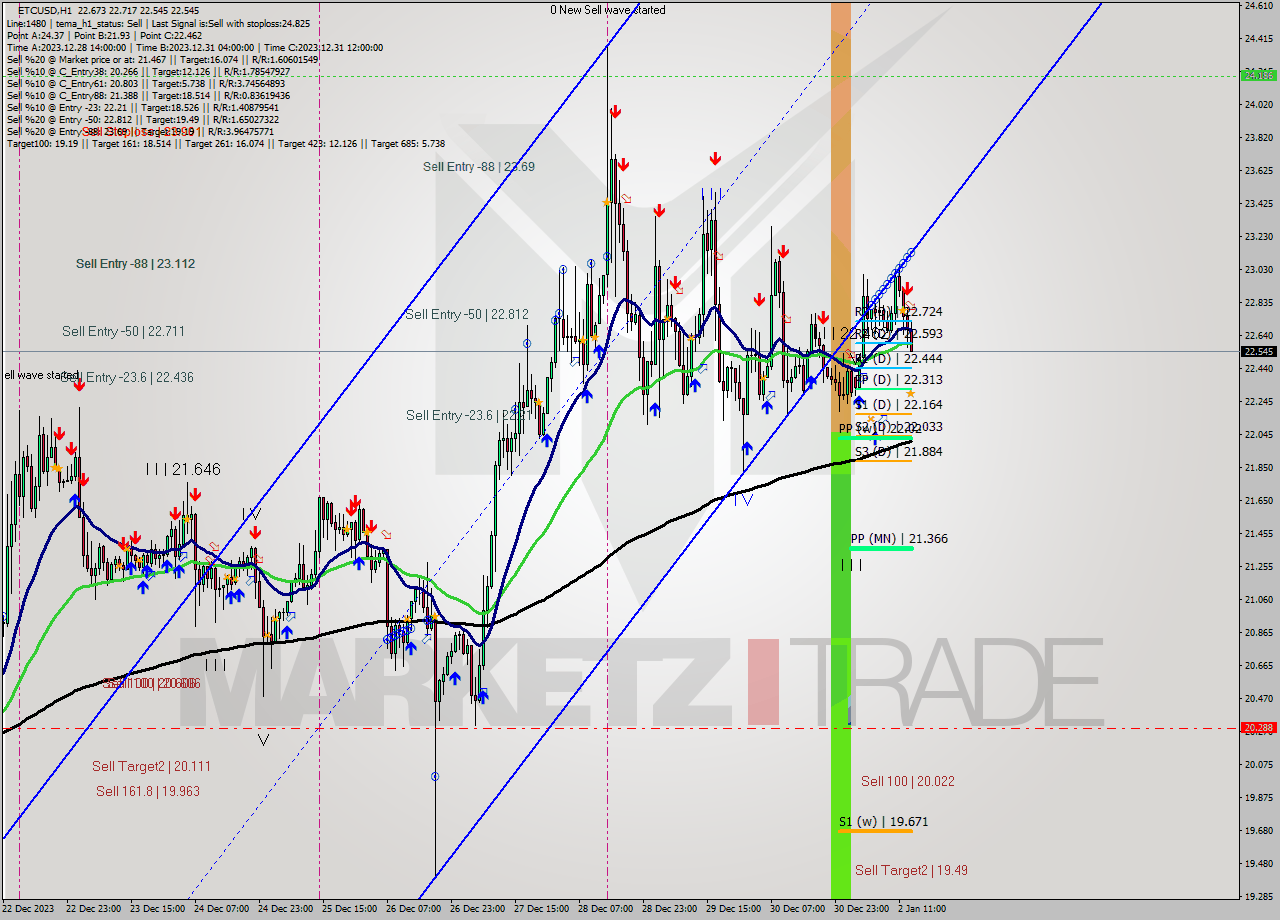Click the 'Sell 100 | 20.022' label

[908, 781]
